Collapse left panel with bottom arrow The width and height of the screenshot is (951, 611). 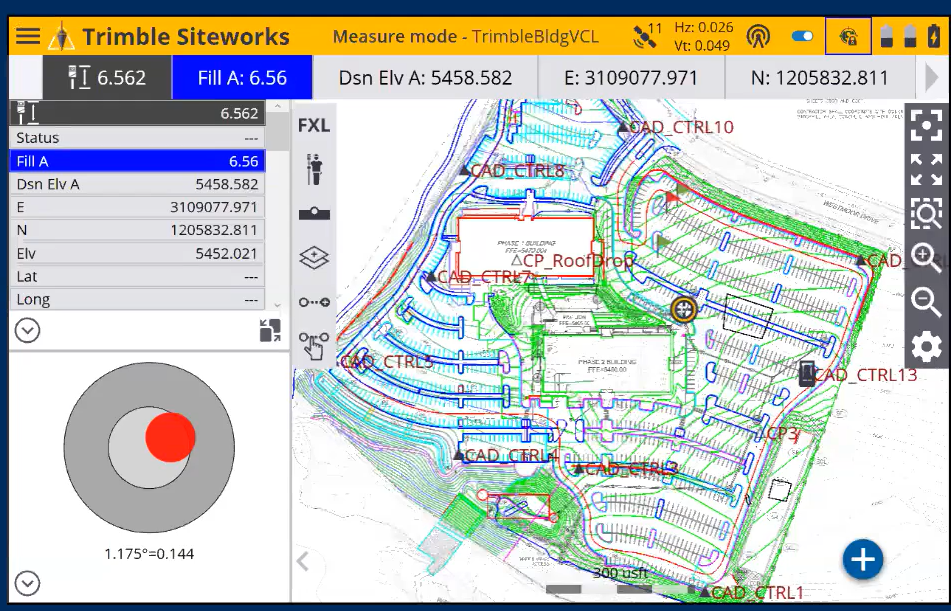click(x=303, y=562)
